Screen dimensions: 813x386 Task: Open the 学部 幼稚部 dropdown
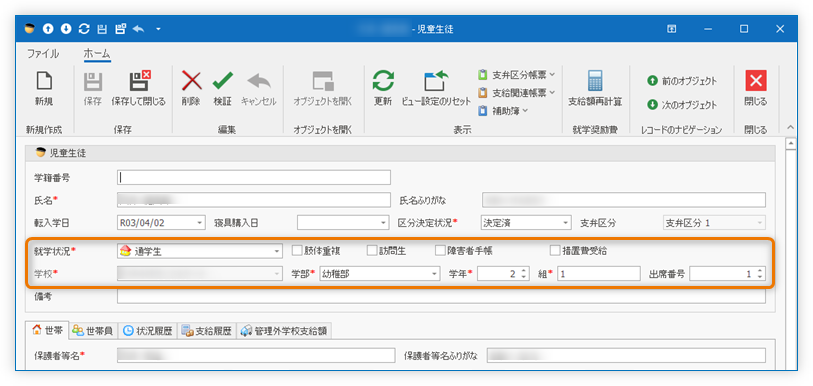coord(435,274)
